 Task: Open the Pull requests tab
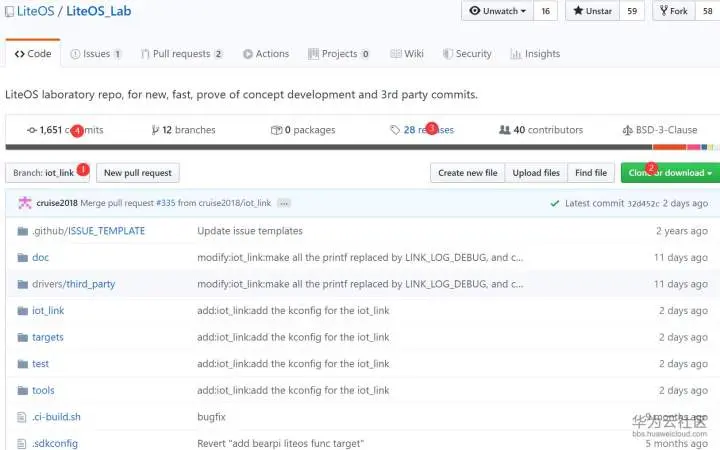coord(182,54)
